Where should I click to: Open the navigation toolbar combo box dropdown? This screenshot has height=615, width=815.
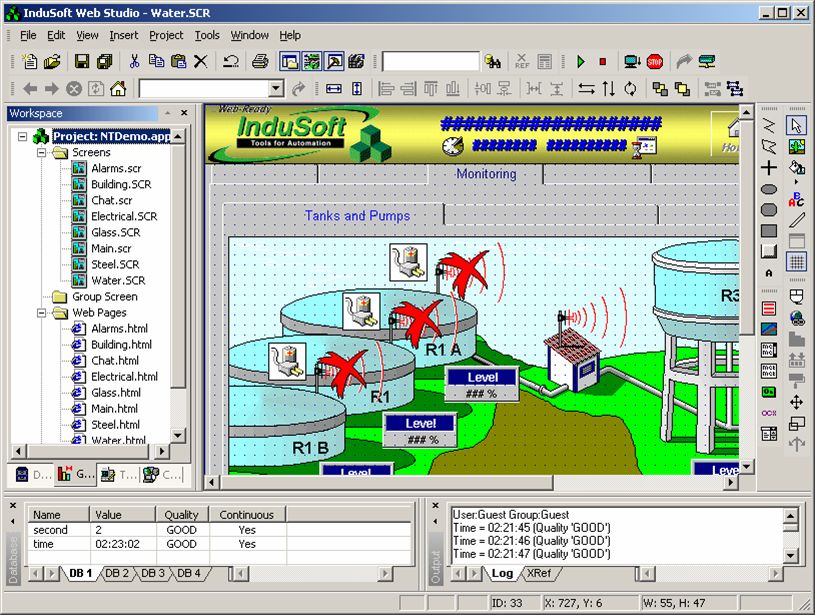coord(277,88)
